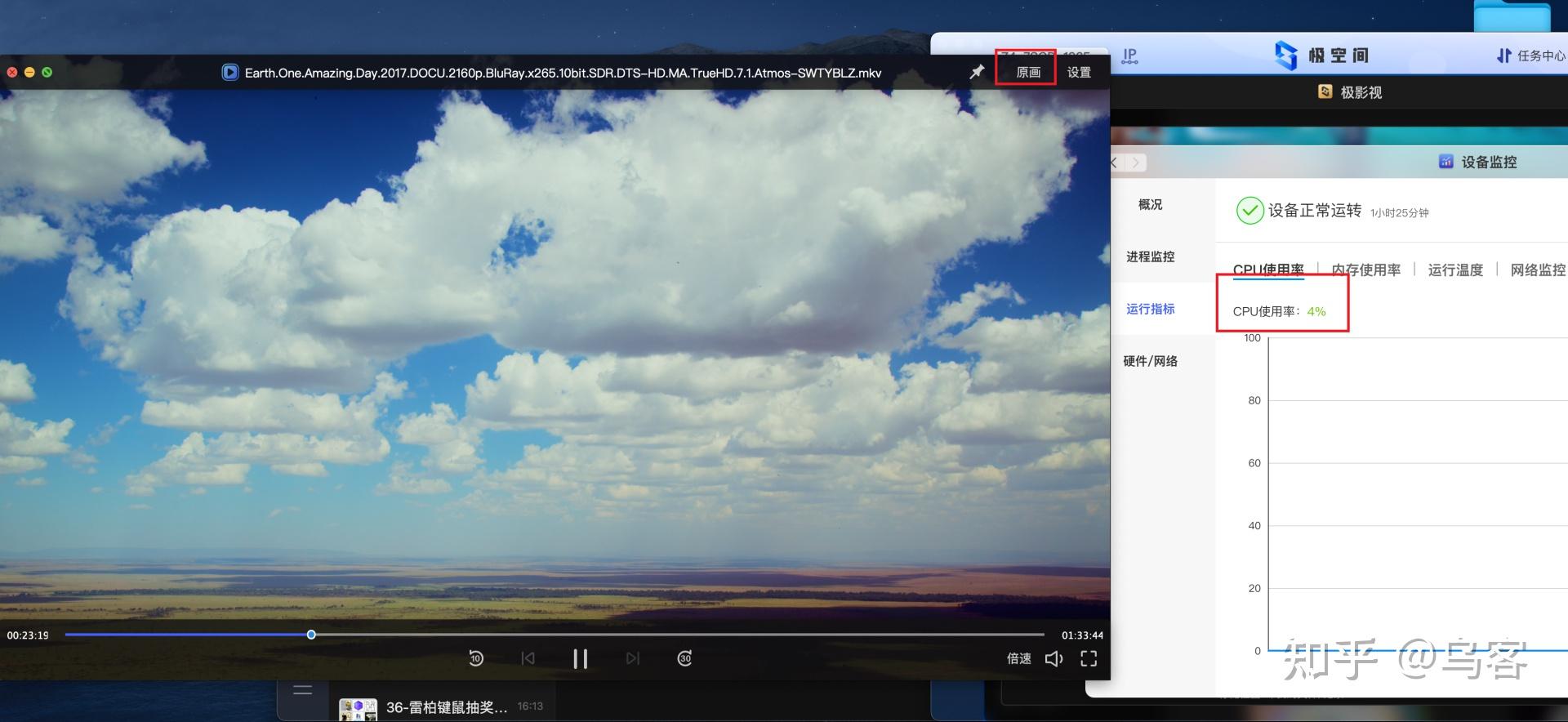1568x722 pixels.
Task: Click the 01:33:44 total duration
Action: (1082, 635)
